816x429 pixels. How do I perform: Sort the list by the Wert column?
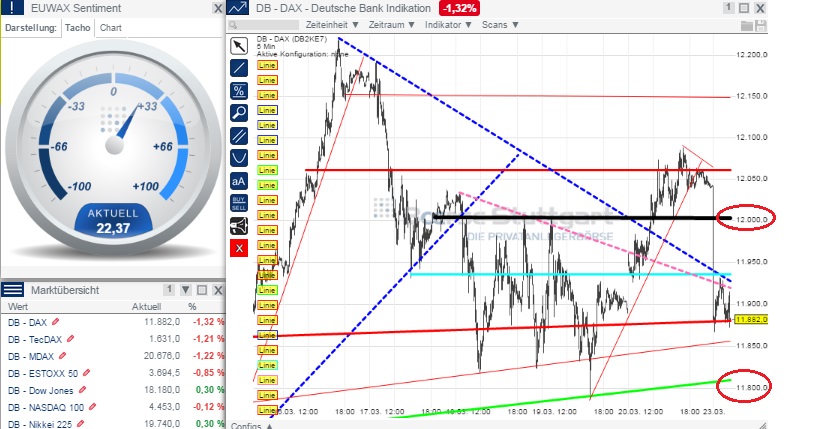tap(18, 307)
